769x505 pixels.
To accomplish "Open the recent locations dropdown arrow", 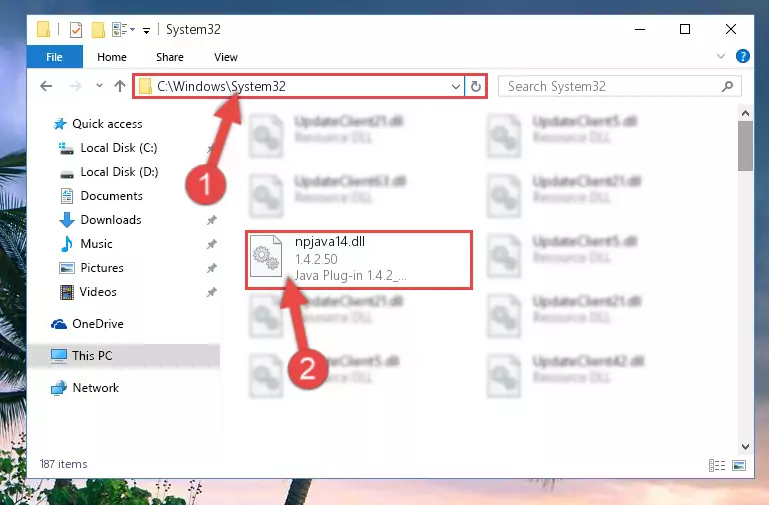I will (x=99, y=86).
